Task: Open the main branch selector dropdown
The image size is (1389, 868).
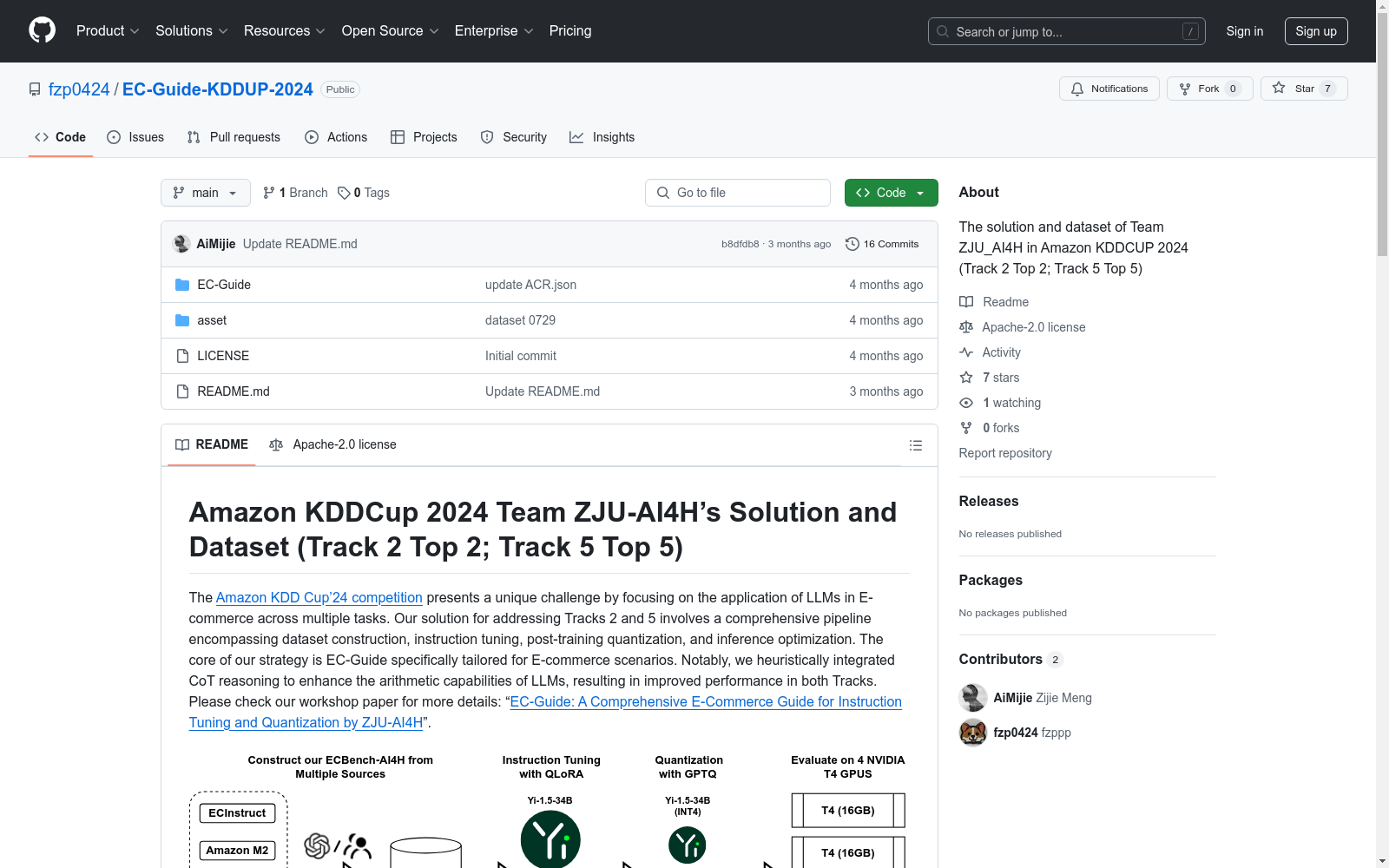Action: [206, 193]
